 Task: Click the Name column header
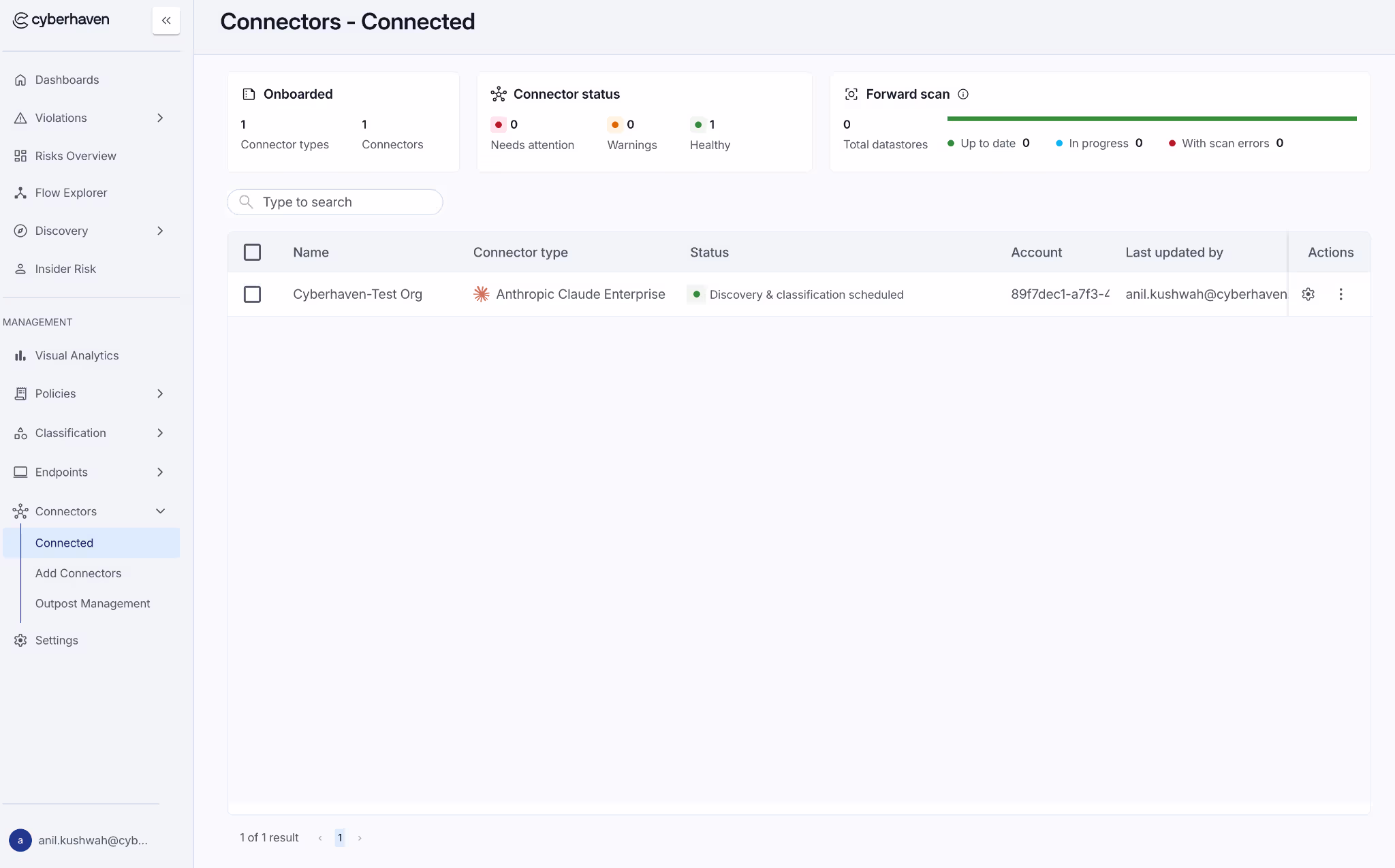click(311, 253)
